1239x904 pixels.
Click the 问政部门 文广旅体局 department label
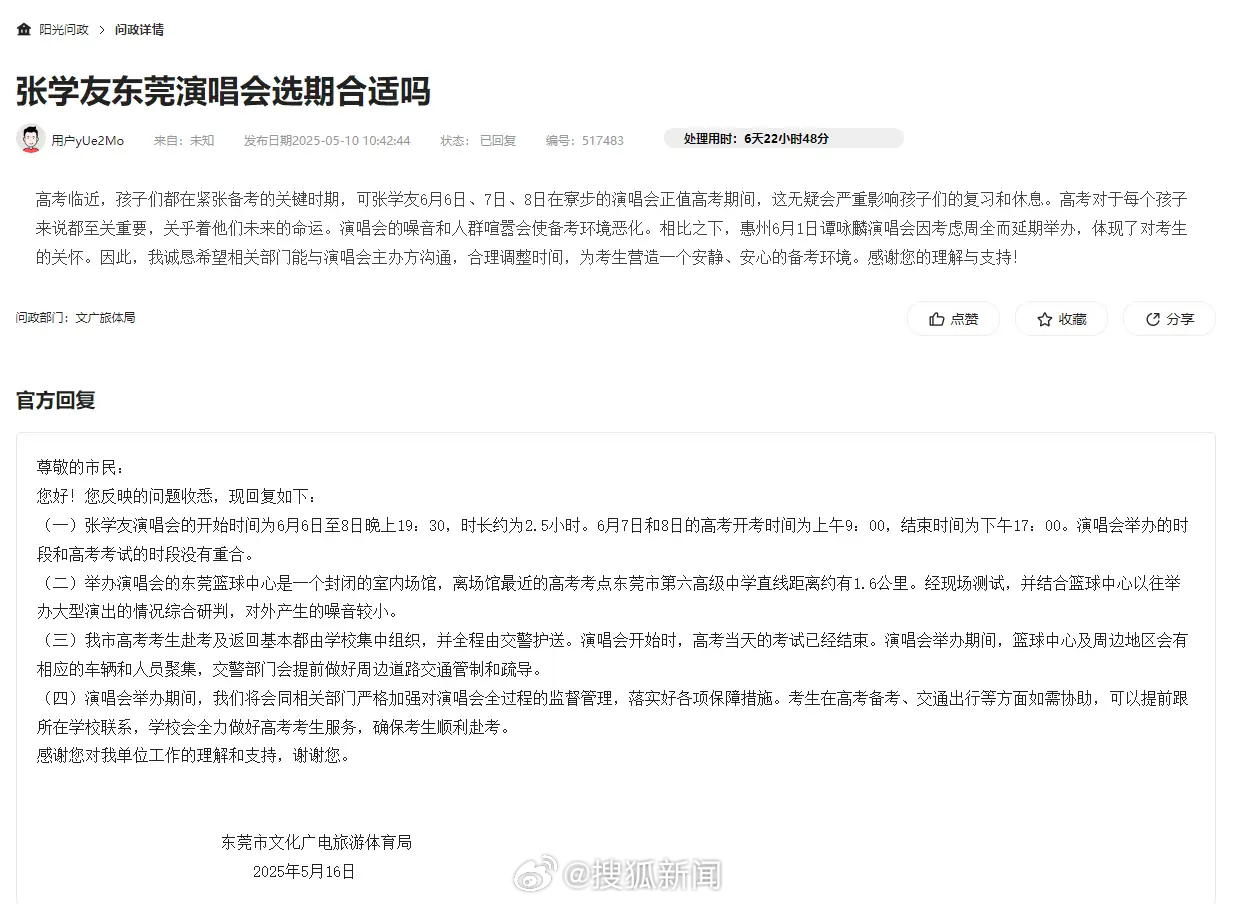pyautogui.click(x=75, y=317)
